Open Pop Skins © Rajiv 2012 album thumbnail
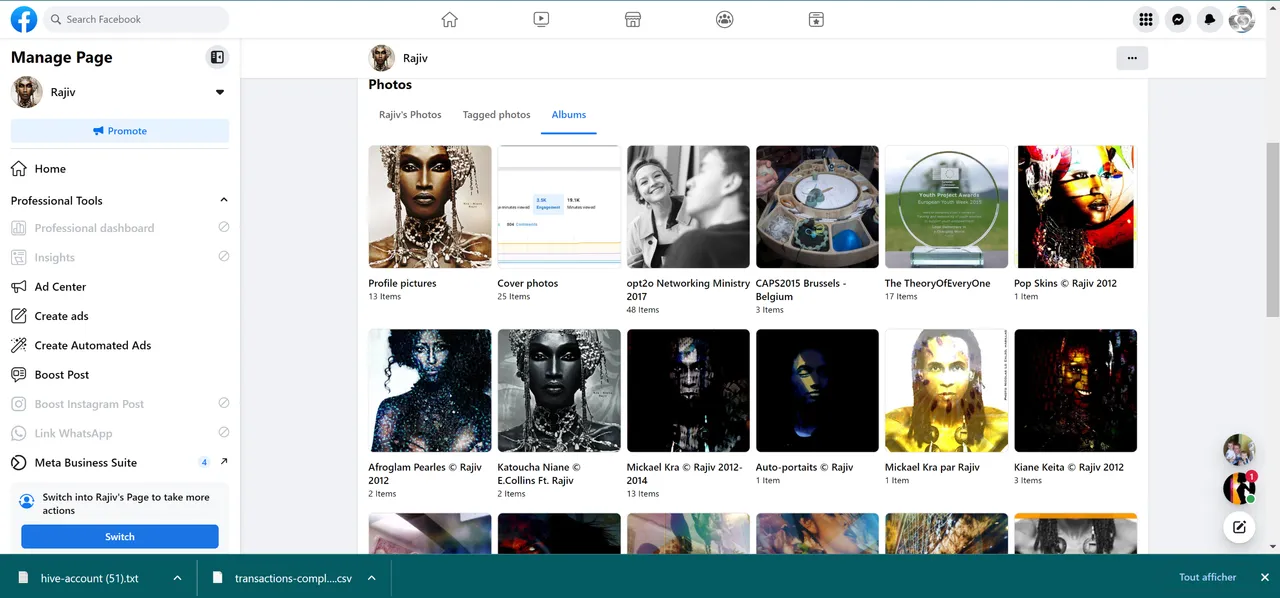Screen dimensions: 1280x598 tap(1075, 207)
